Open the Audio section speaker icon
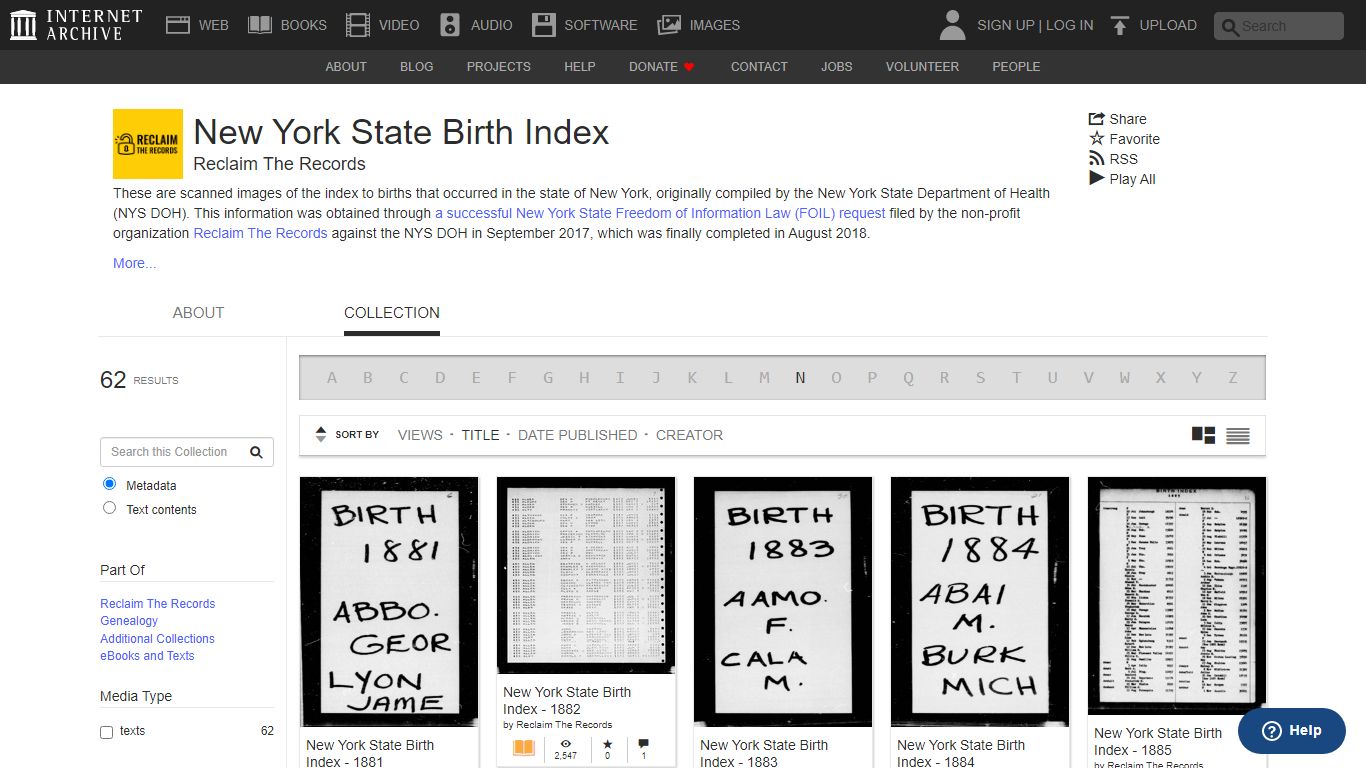 pyautogui.click(x=450, y=25)
